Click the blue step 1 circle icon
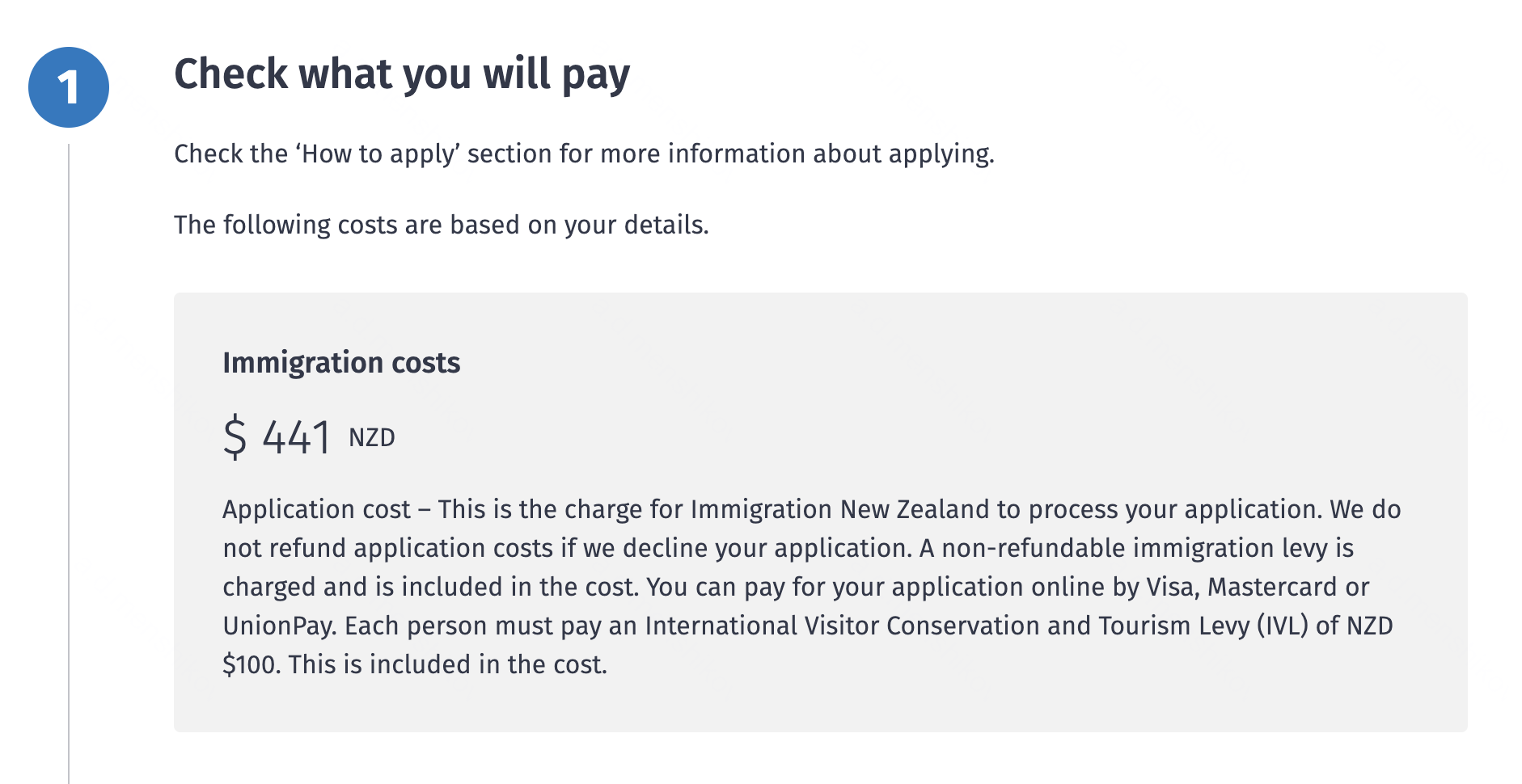Image resolution: width=1522 pixels, height=784 pixels. point(69,87)
